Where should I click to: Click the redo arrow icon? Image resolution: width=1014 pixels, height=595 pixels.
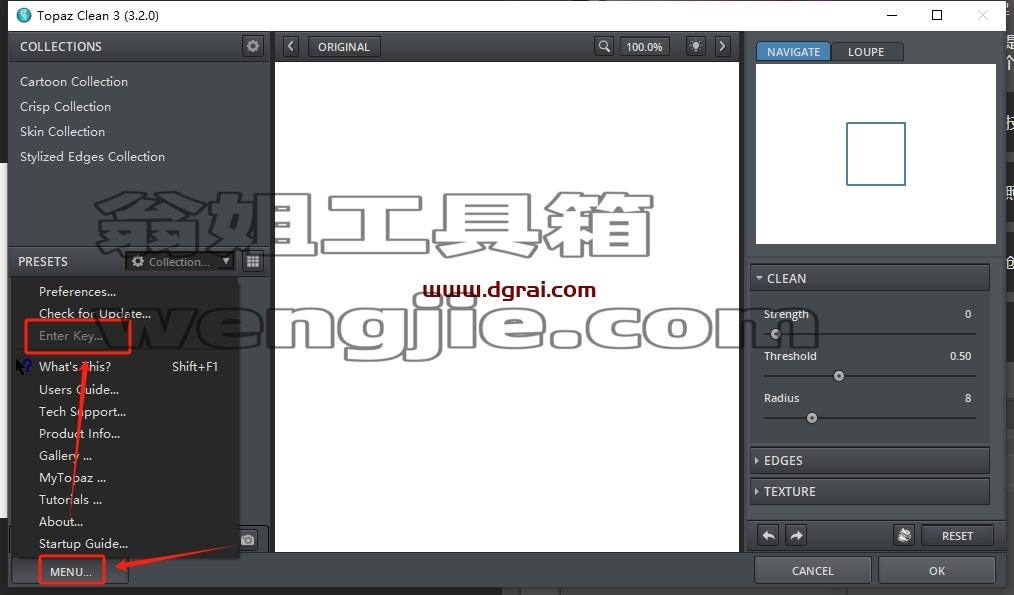tap(796, 536)
